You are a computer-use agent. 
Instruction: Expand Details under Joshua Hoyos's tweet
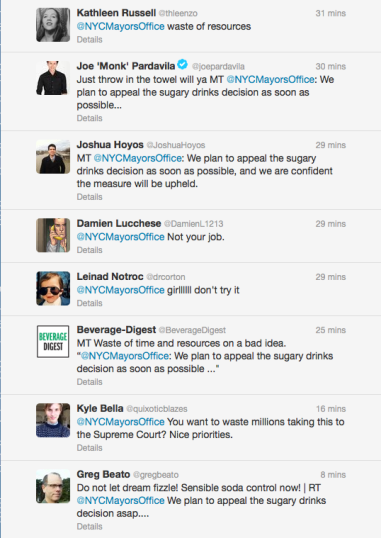pos(90,197)
